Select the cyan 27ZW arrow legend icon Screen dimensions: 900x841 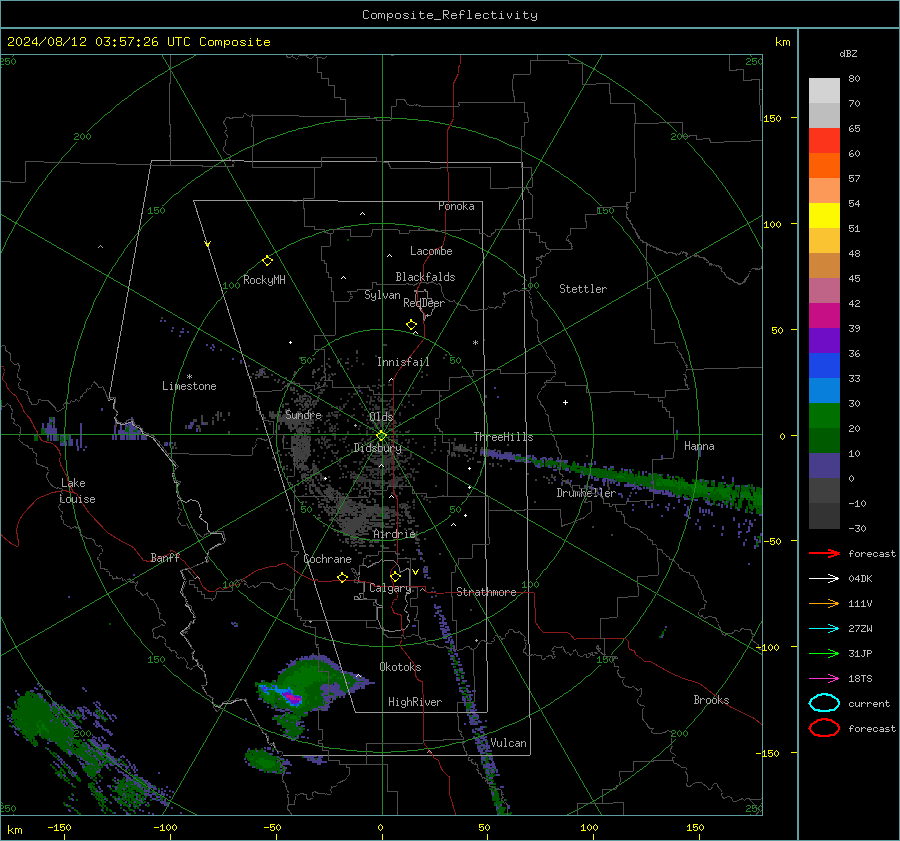click(824, 629)
